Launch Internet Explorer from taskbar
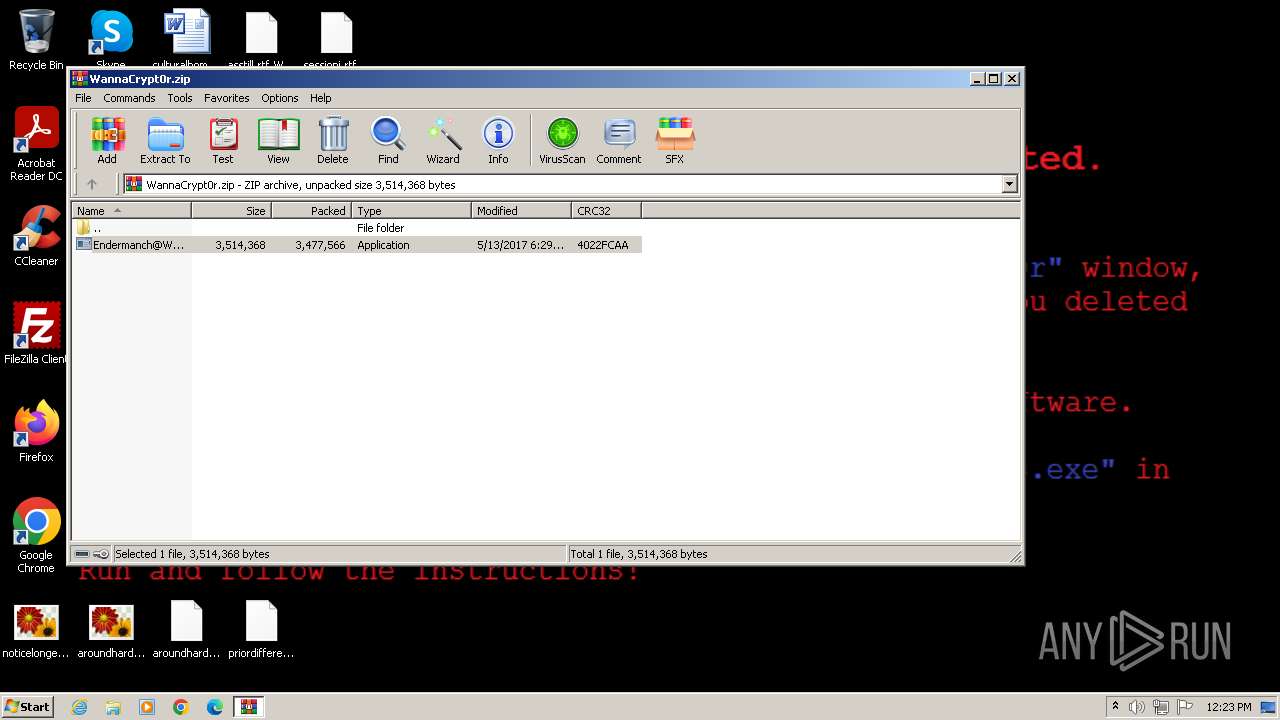 coord(79,707)
